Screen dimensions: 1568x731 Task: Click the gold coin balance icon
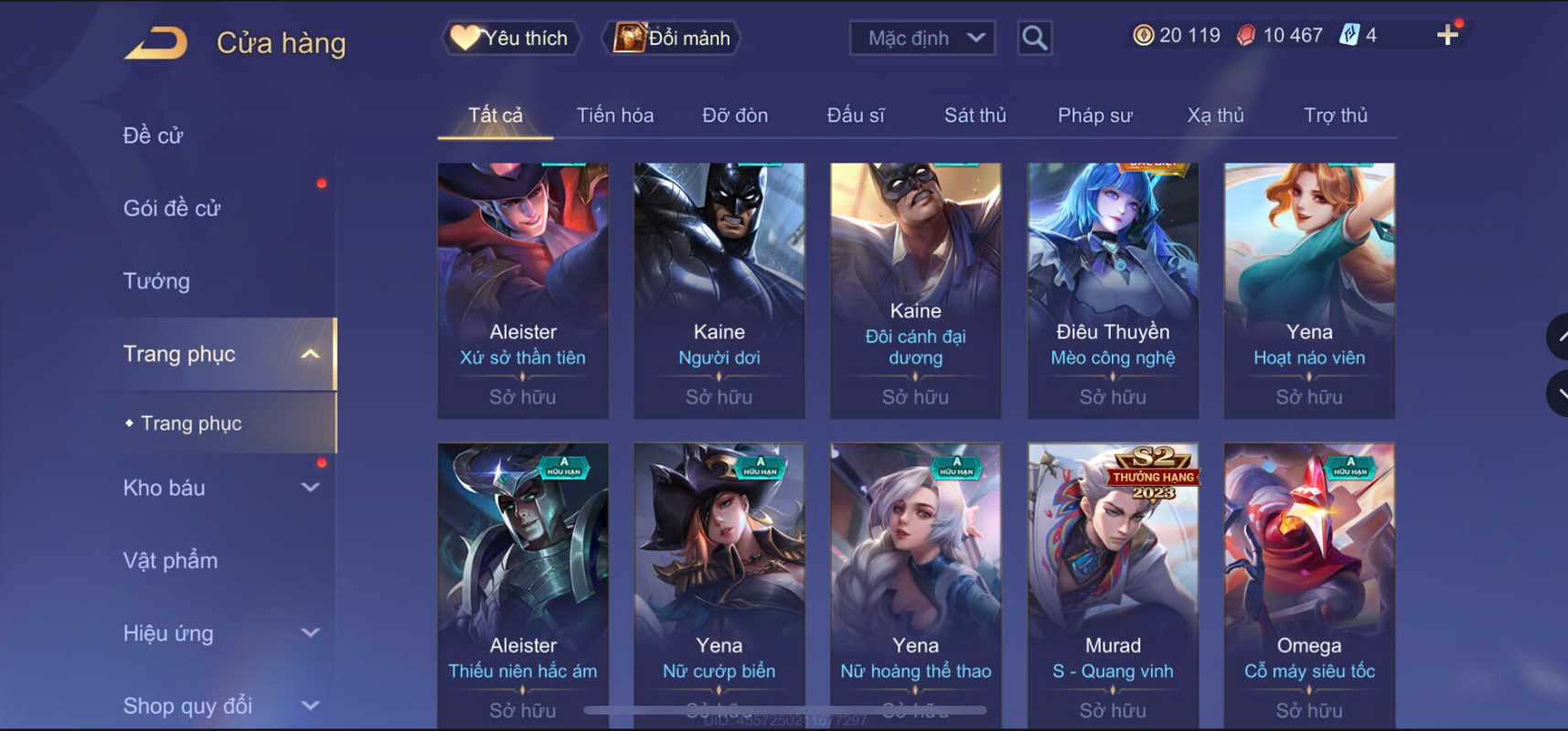[x=1143, y=36]
